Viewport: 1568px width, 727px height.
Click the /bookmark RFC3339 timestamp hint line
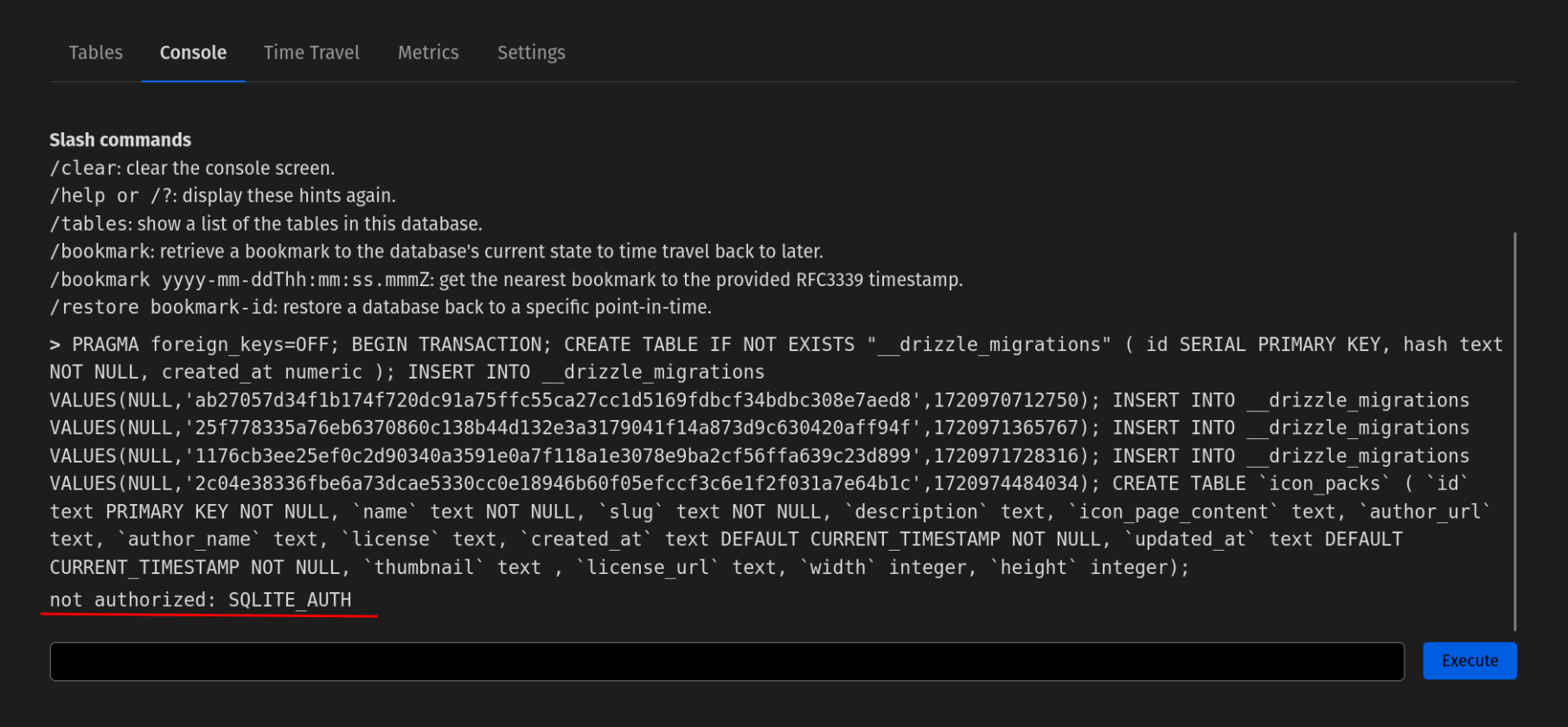[506, 280]
